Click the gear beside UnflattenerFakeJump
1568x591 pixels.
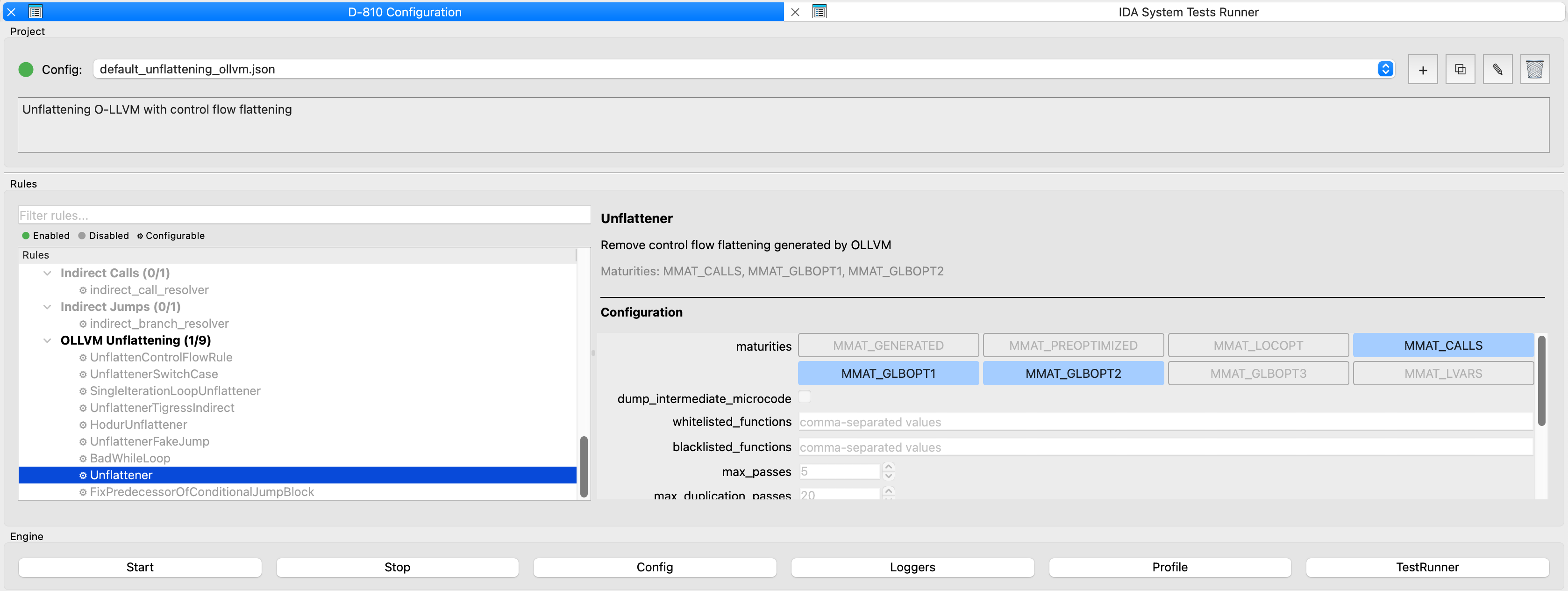coord(82,441)
